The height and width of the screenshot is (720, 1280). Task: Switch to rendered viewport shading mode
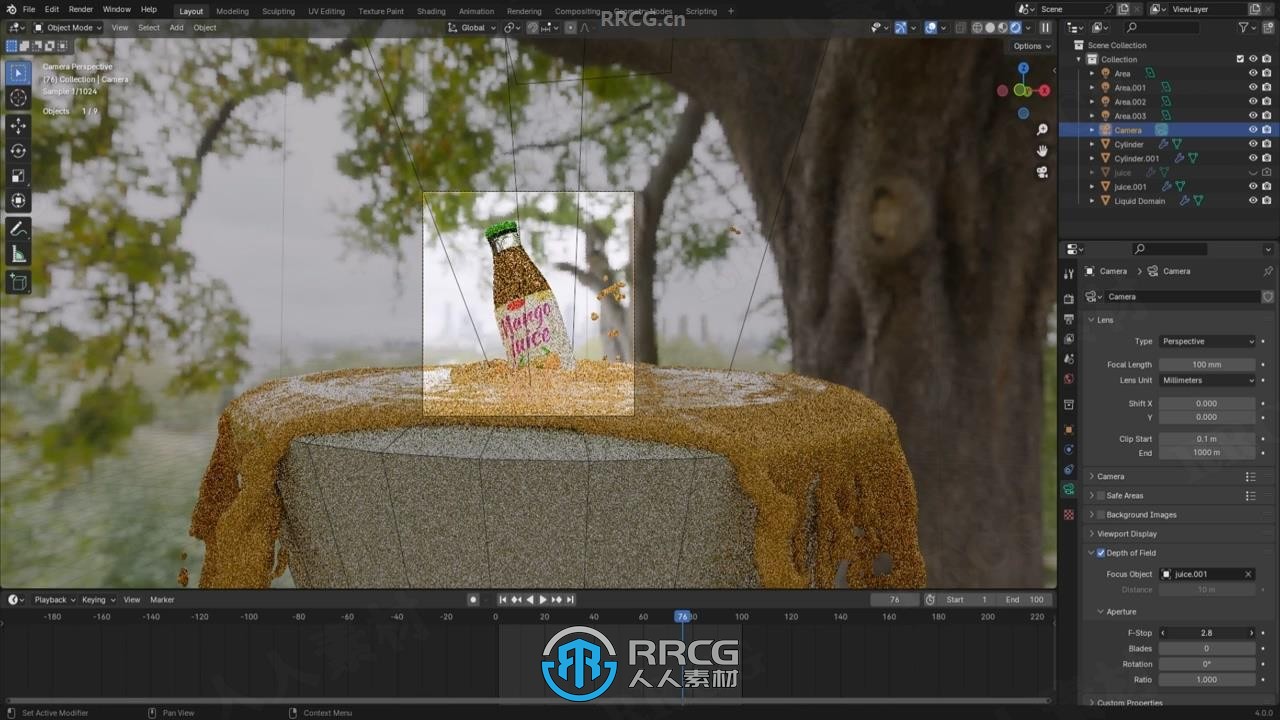pos(1016,28)
